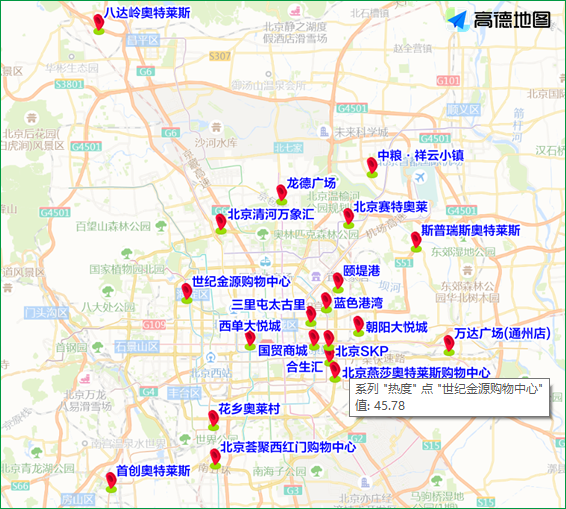The height and width of the screenshot is (509, 566).
Task: Select the 颐堤港 map pin
Action: point(338,283)
